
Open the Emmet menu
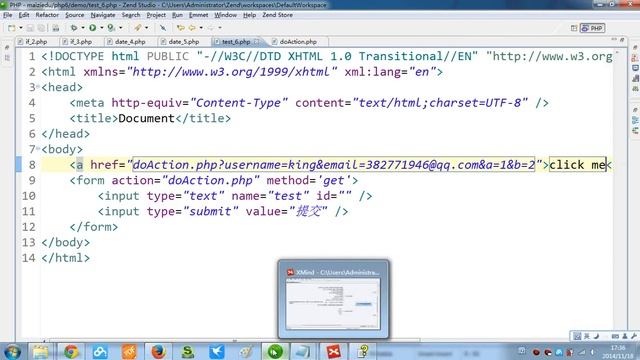[198, 15]
